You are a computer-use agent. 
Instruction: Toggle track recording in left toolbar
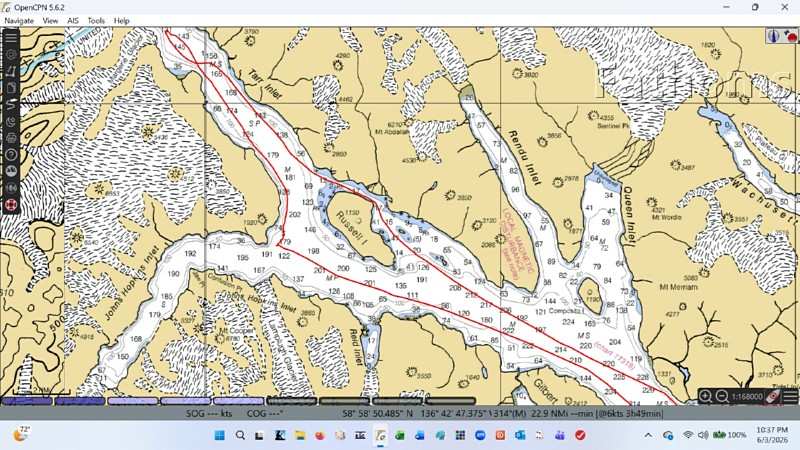point(11,105)
